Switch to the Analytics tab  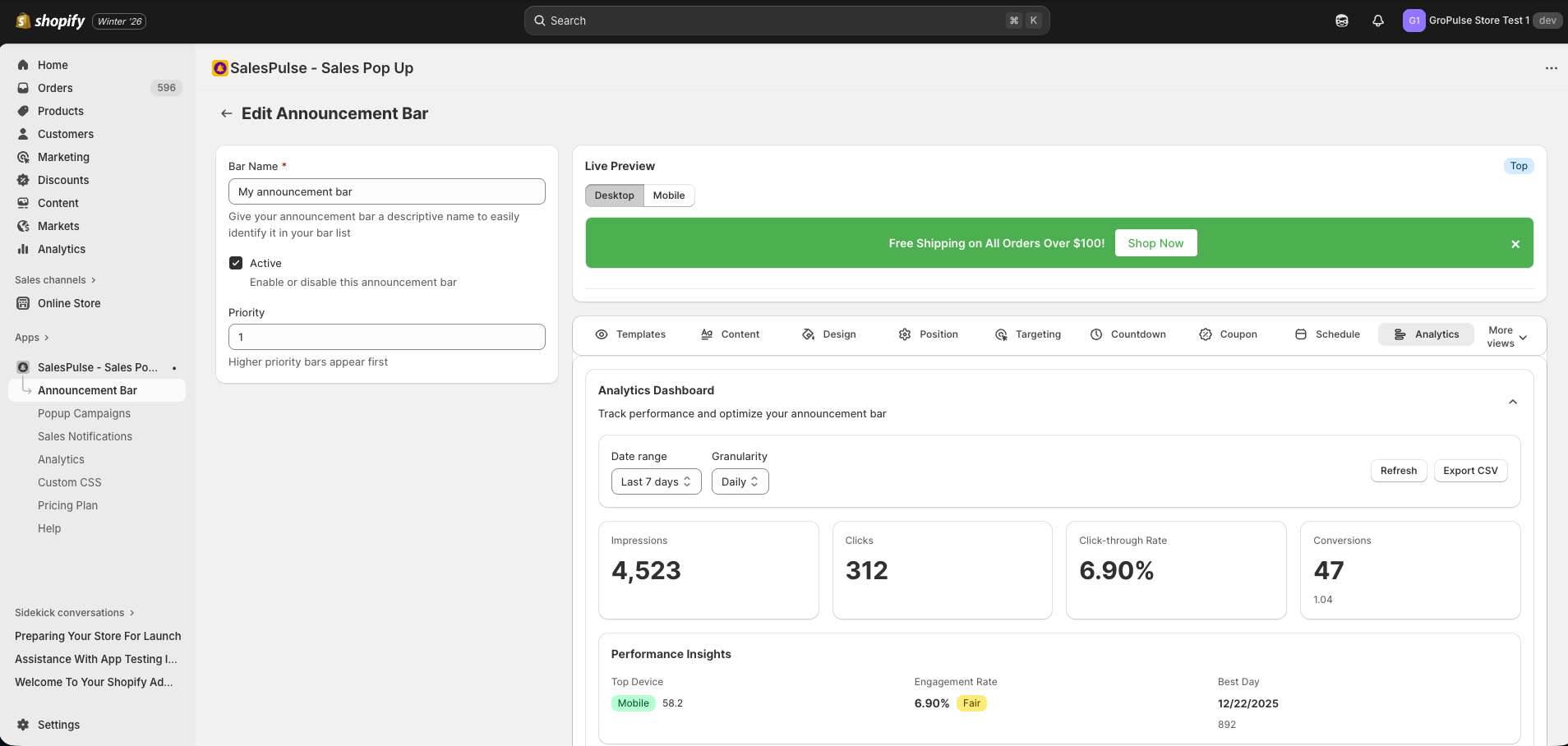1426,334
